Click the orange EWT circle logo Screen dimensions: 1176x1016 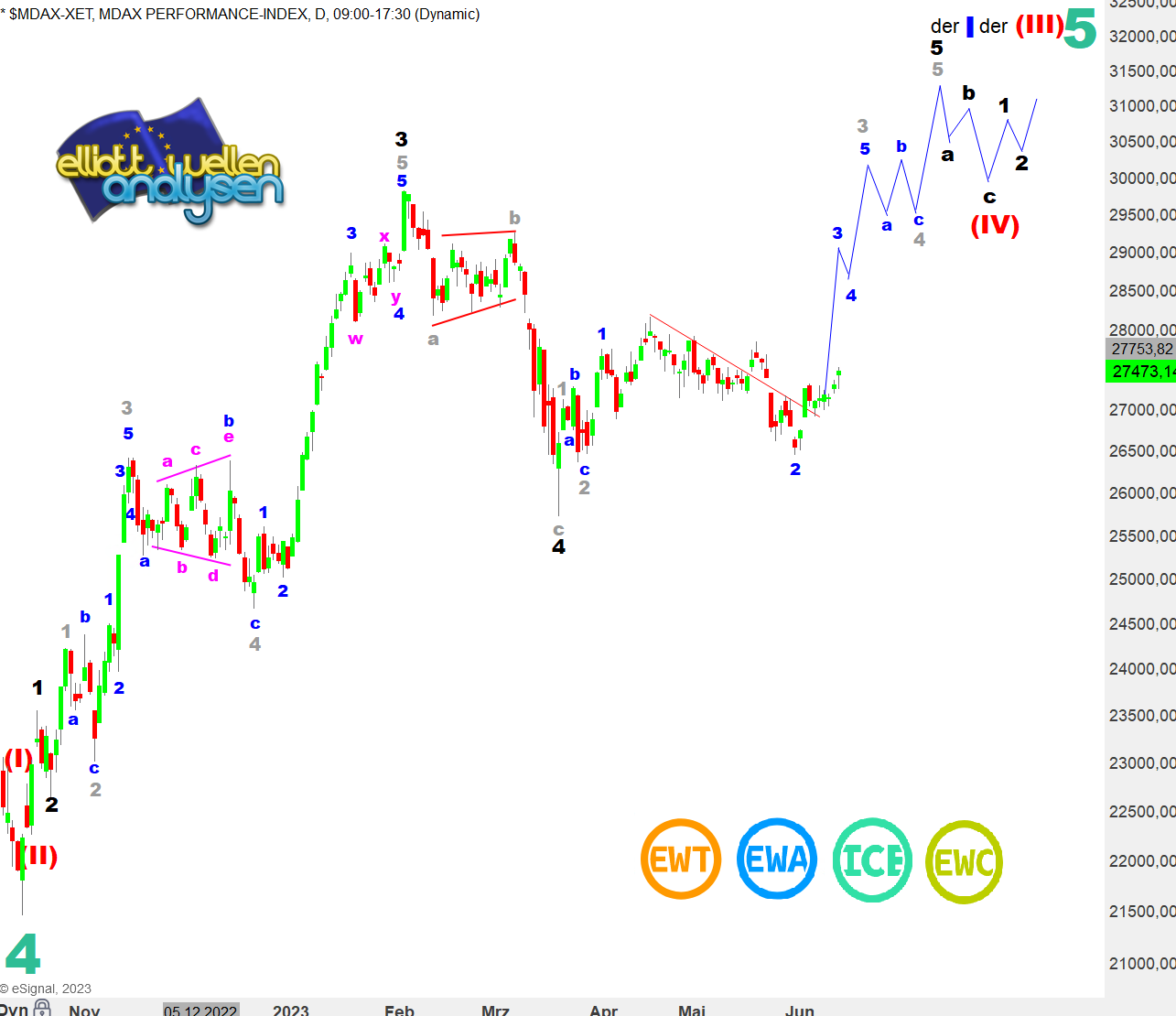coord(680,859)
